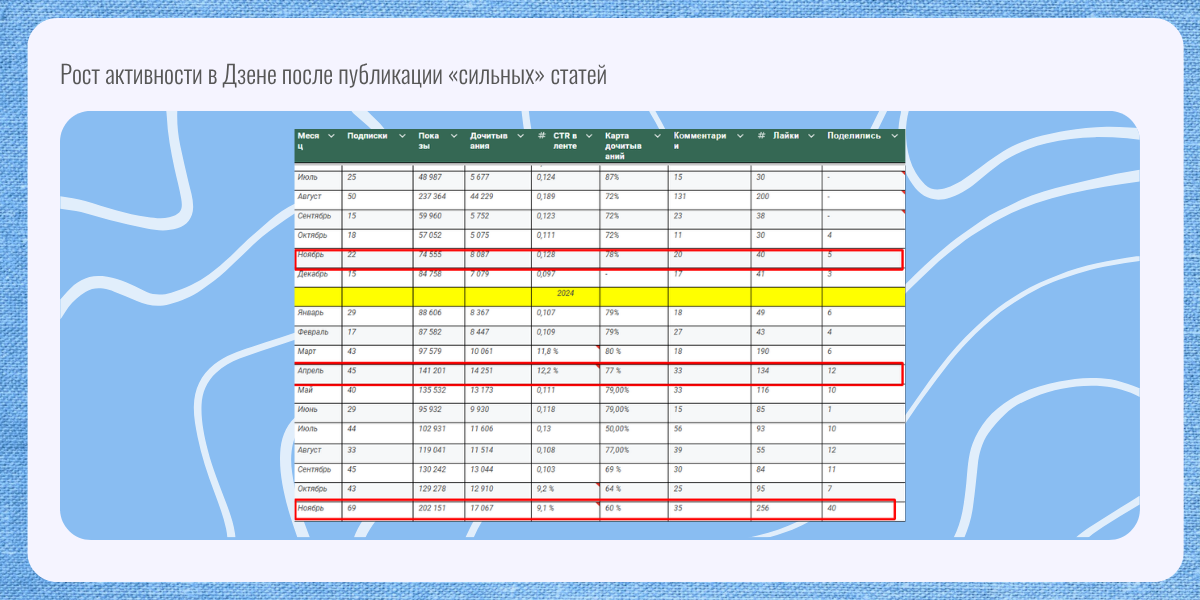Expand the Поделились column dropdown arrow
Image resolution: width=1200 pixels, height=600 pixels.
click(x=889, y=136)
